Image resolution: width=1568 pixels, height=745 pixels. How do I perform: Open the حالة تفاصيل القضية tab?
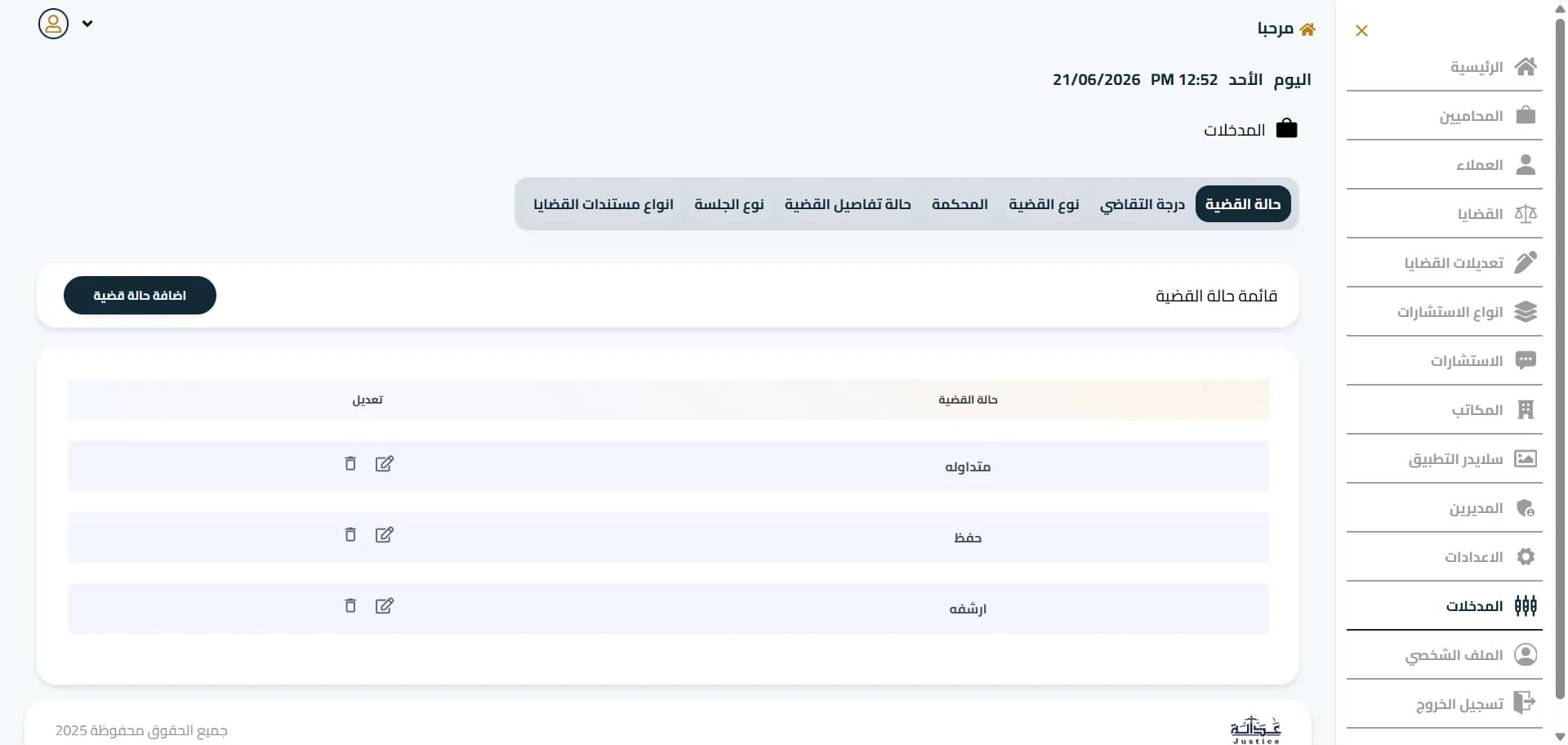click(x=848, y=204)
